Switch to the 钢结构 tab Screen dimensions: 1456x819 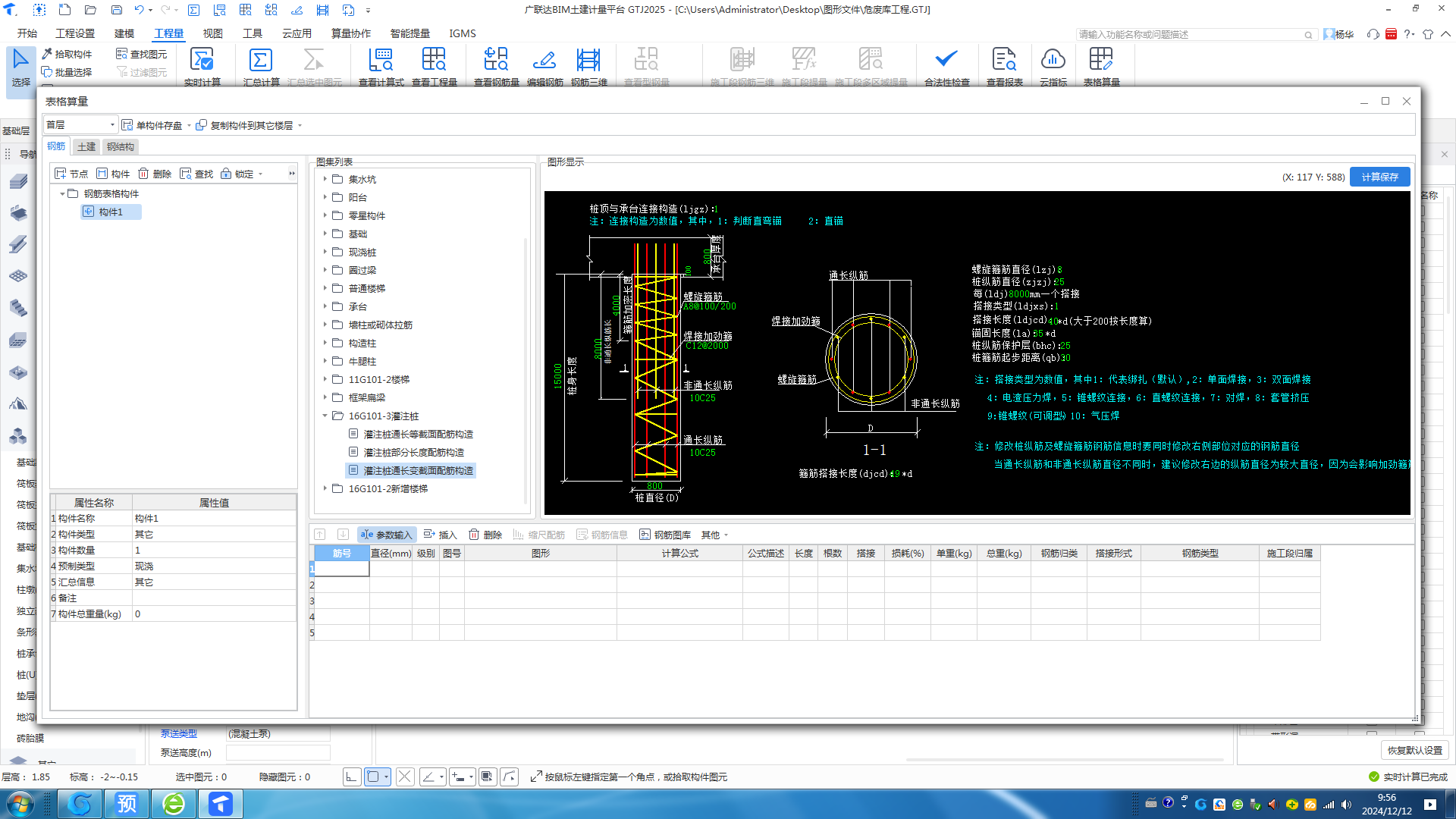[121, 146]
